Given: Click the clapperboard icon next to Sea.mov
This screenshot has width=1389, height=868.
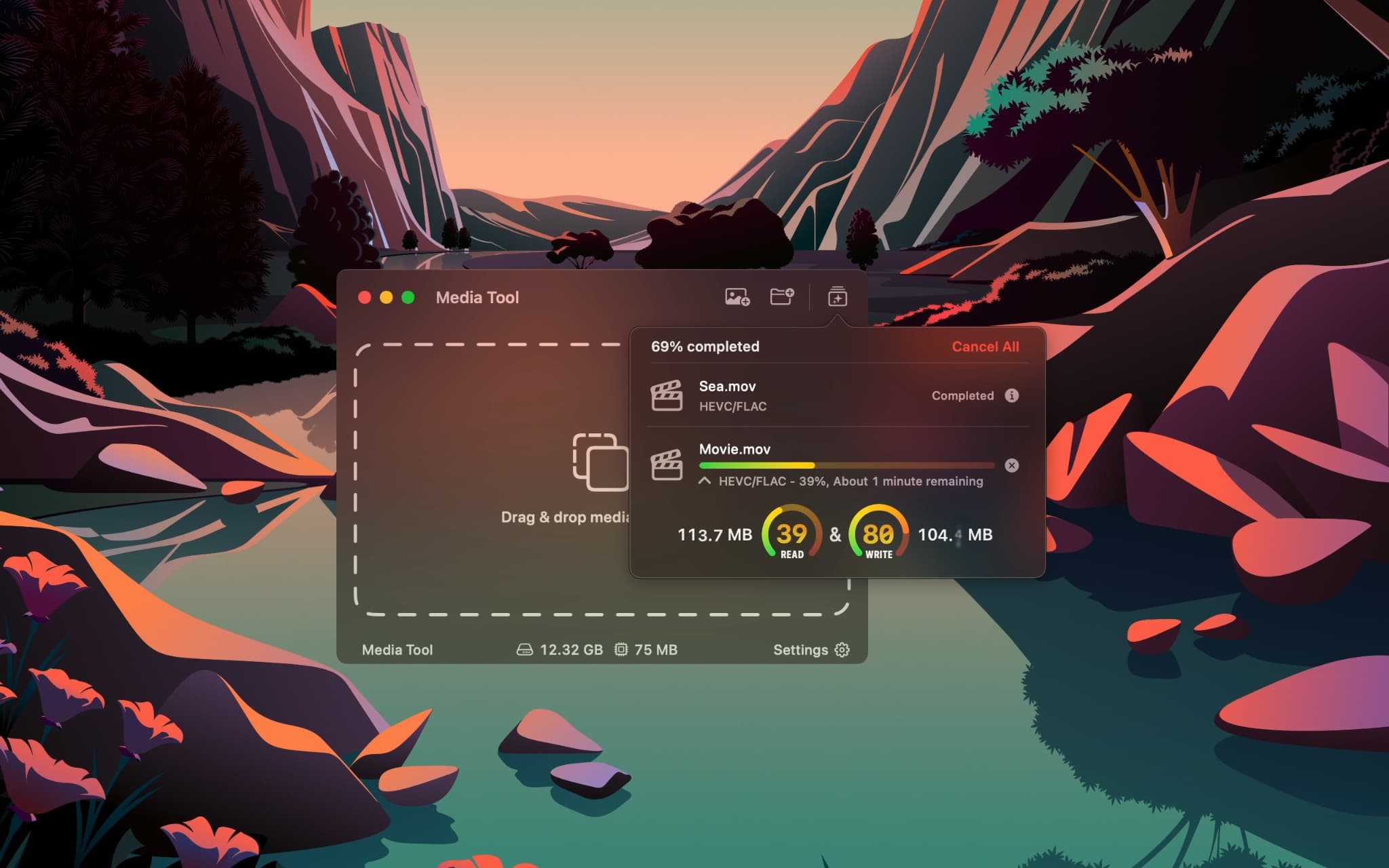Looking at the screenshot, I should coord(667,396).
